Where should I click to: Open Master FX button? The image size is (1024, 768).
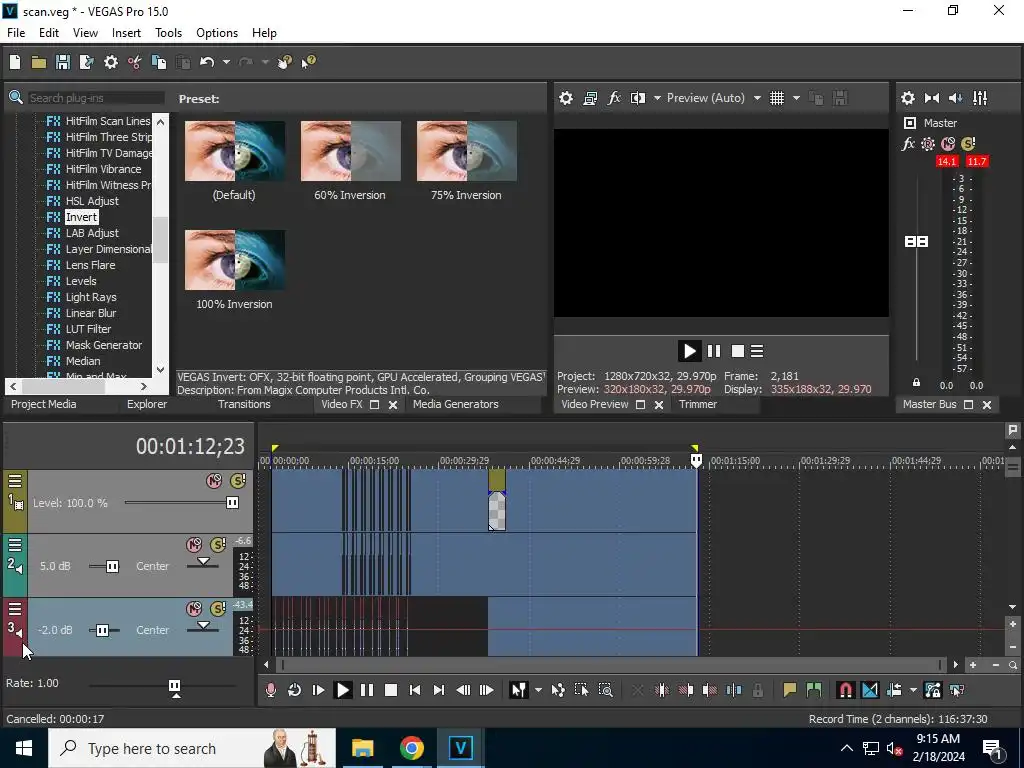coord(908,144)
